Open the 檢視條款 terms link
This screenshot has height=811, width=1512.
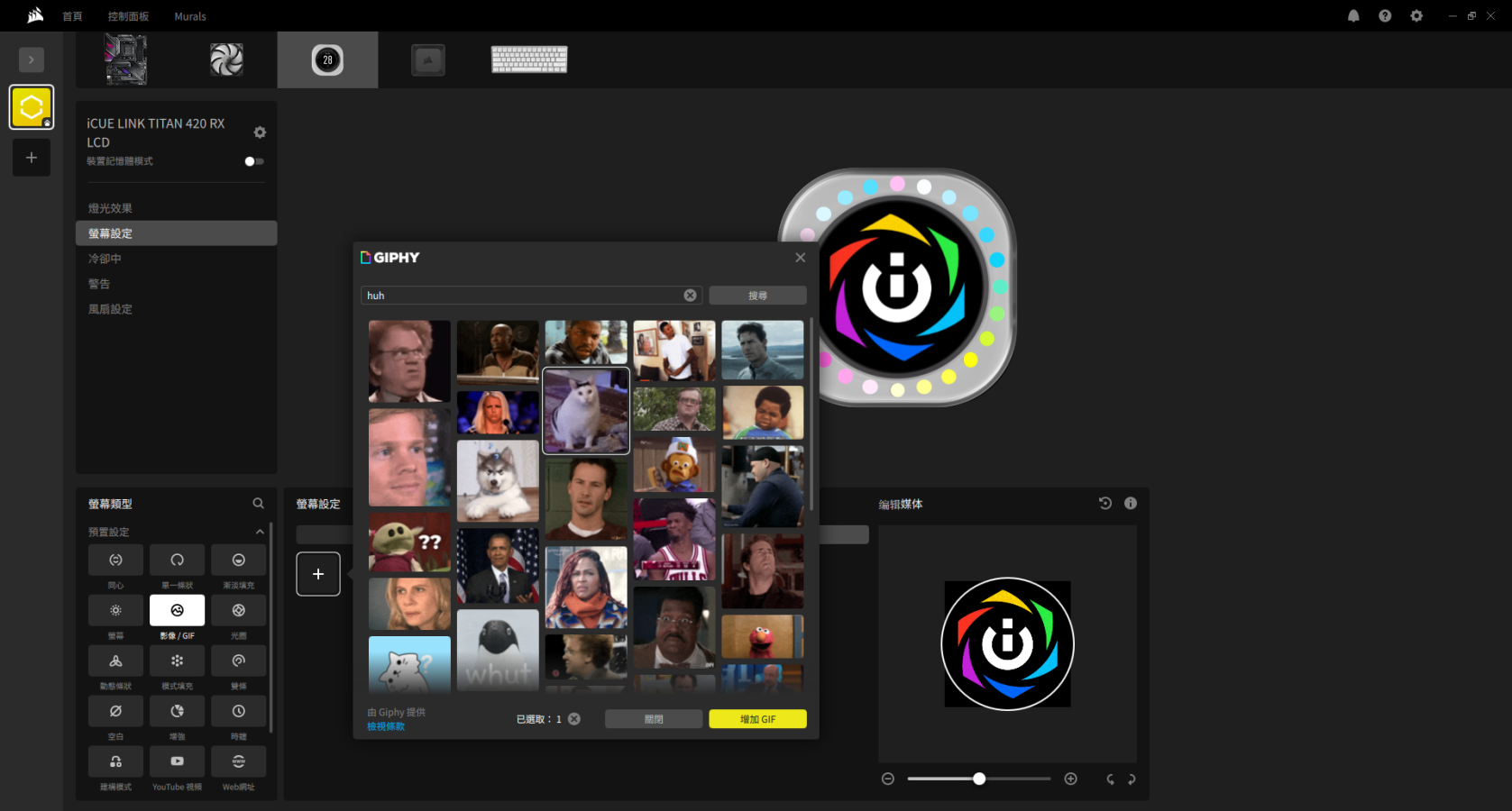pyautogui.click(x=386, y=726)
